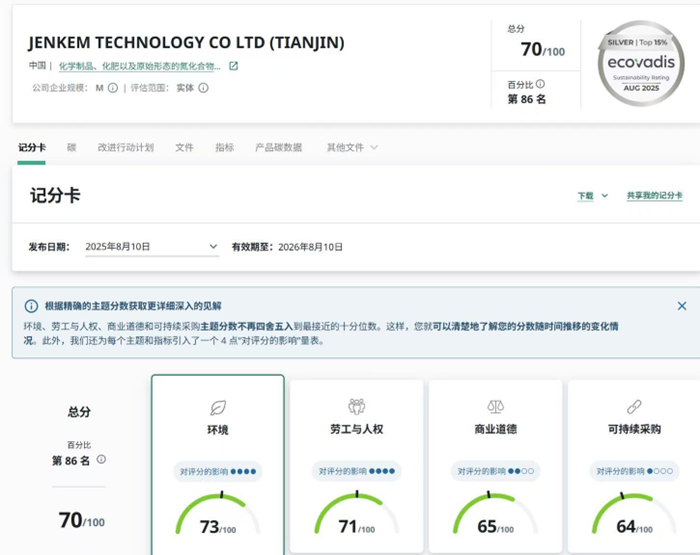The height and width of the screenshot is (555, 700).
Task: Open the 发布日期 date dropdown
Action: coord(152,246)
